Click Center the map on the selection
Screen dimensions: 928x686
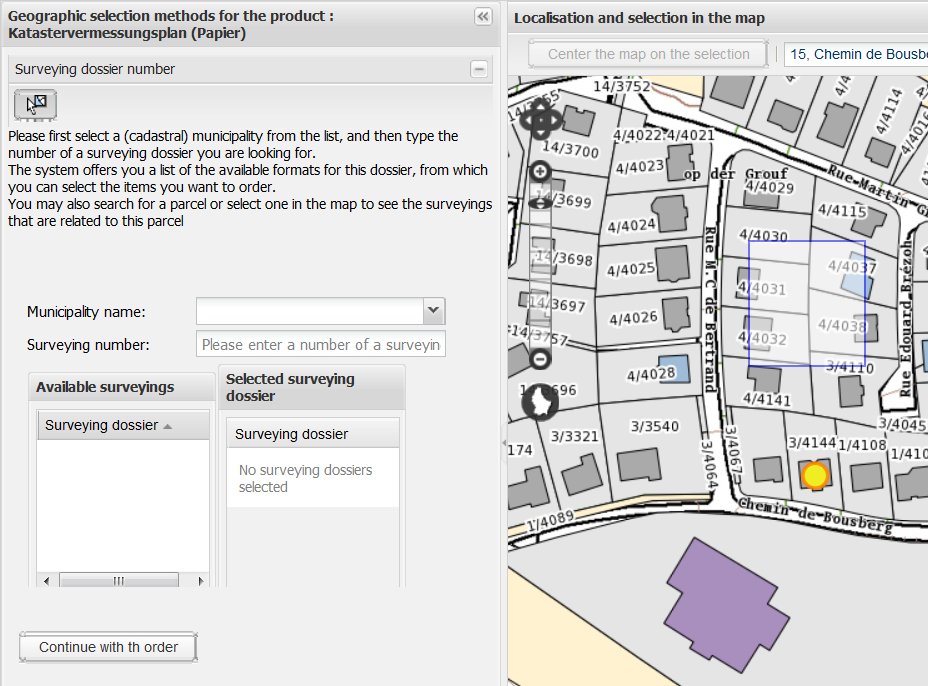coord(648,54)
